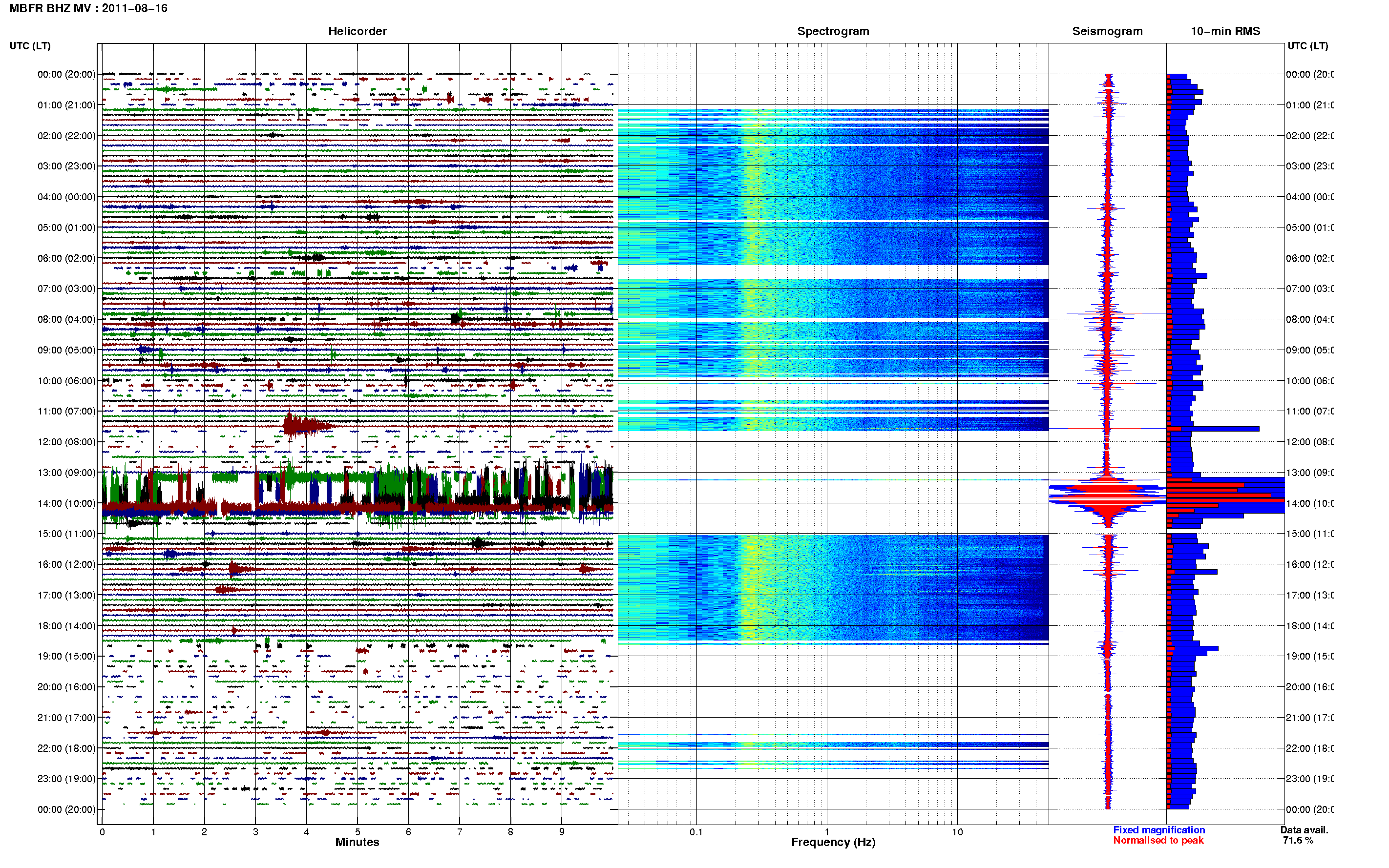Click left-axis time label 13:00 (09:00)

[x=66, y=473]
